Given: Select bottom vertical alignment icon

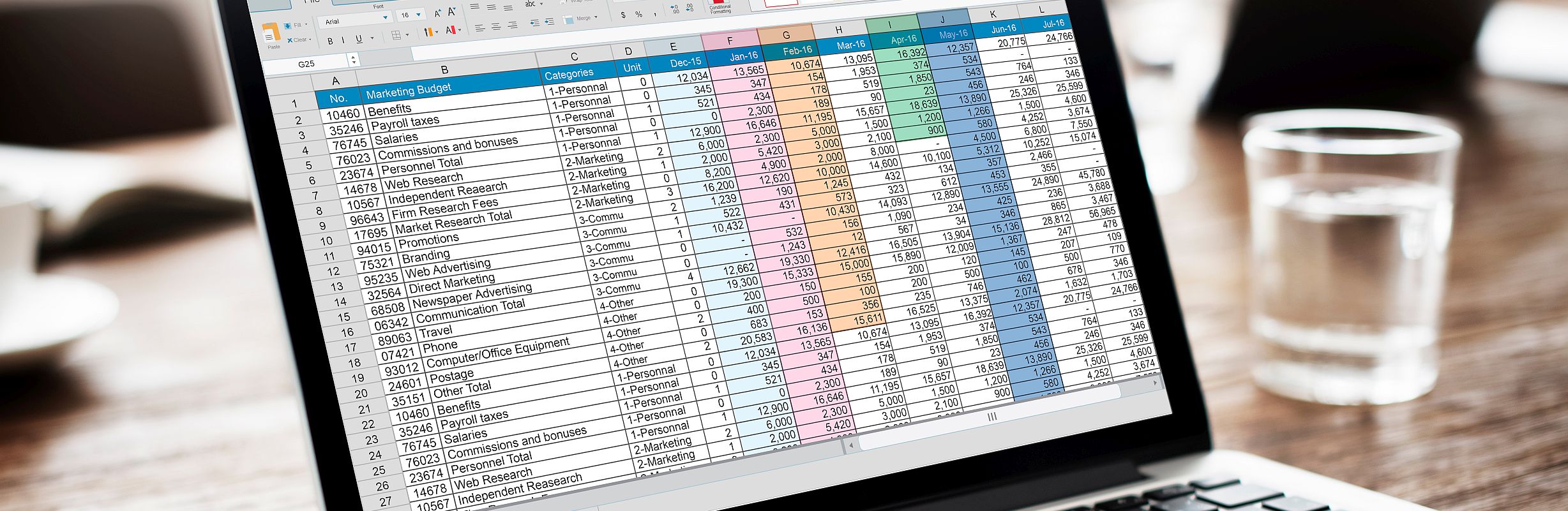Looking at the screenshot, I should point(508,8).
